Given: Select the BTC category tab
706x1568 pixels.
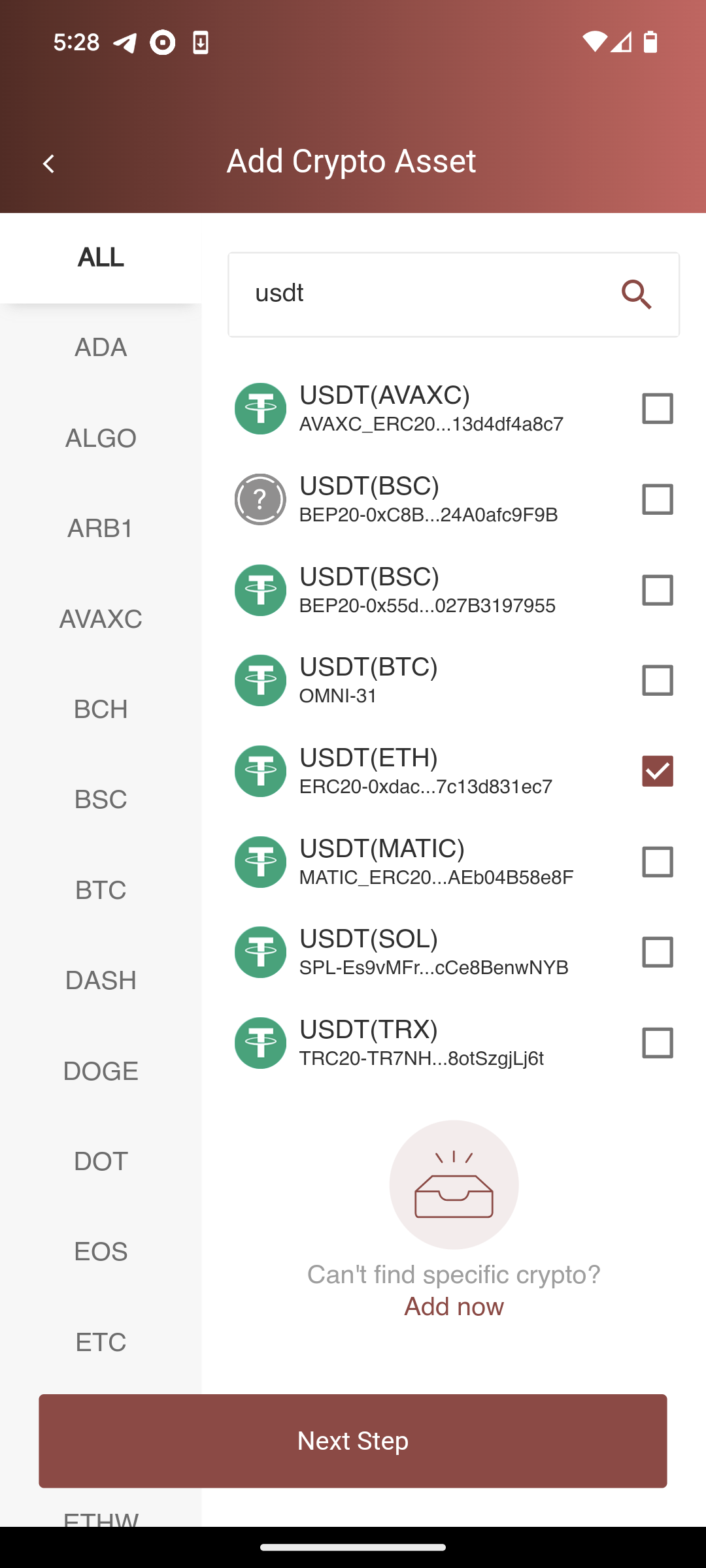Looking at the screenshot, I should [101, 890].
